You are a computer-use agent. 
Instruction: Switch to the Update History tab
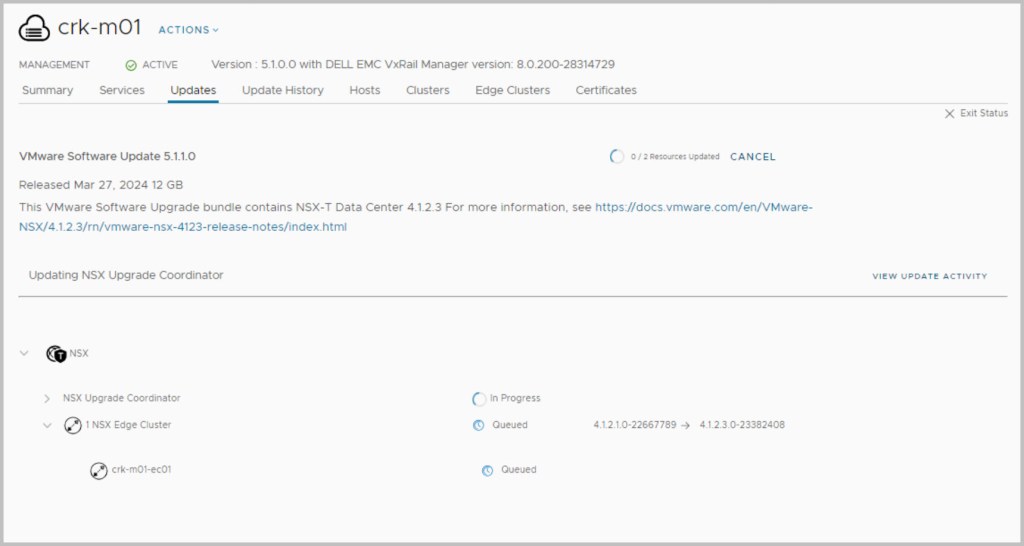point(283,90)
